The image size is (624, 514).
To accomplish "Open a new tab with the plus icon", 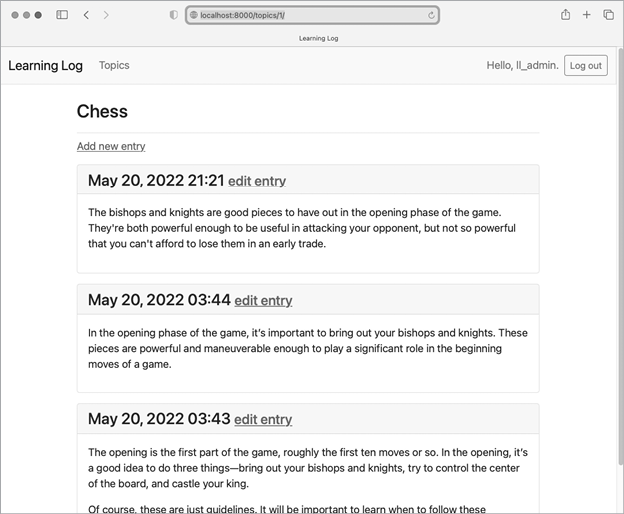I will pyautogui.click(x=587, y=15).
